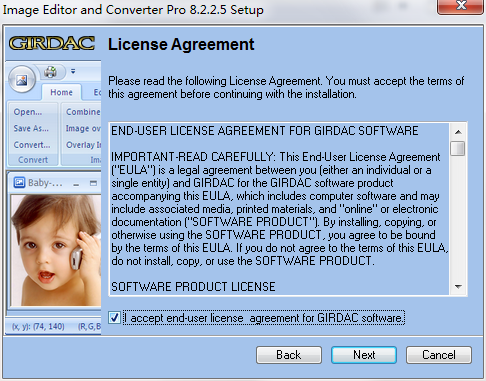Click the round application button in preview
The width and height of the screenshot is (486, 381).
(22, 79)
